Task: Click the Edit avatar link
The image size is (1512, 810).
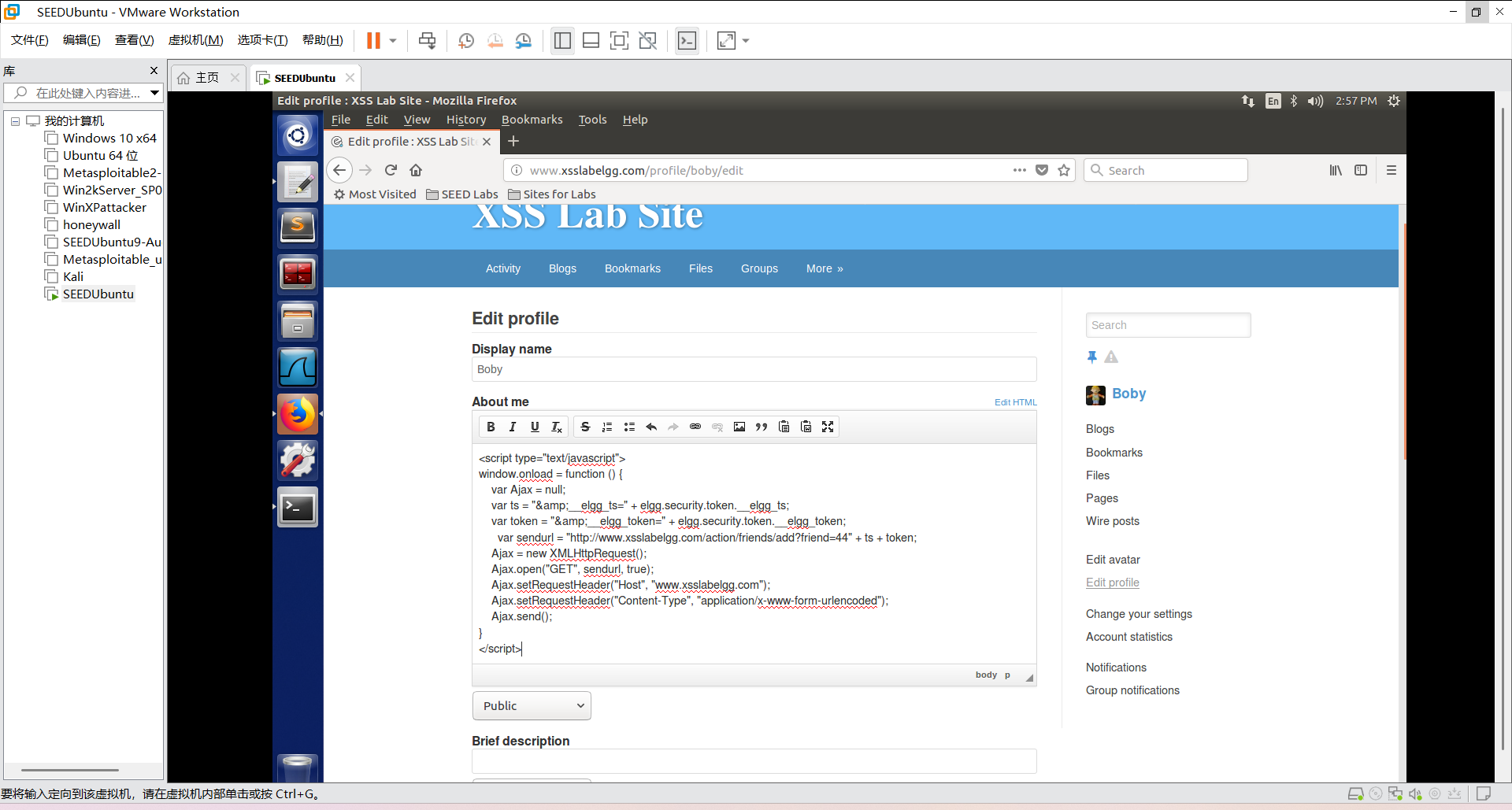Action: (x=1113, y=560)
